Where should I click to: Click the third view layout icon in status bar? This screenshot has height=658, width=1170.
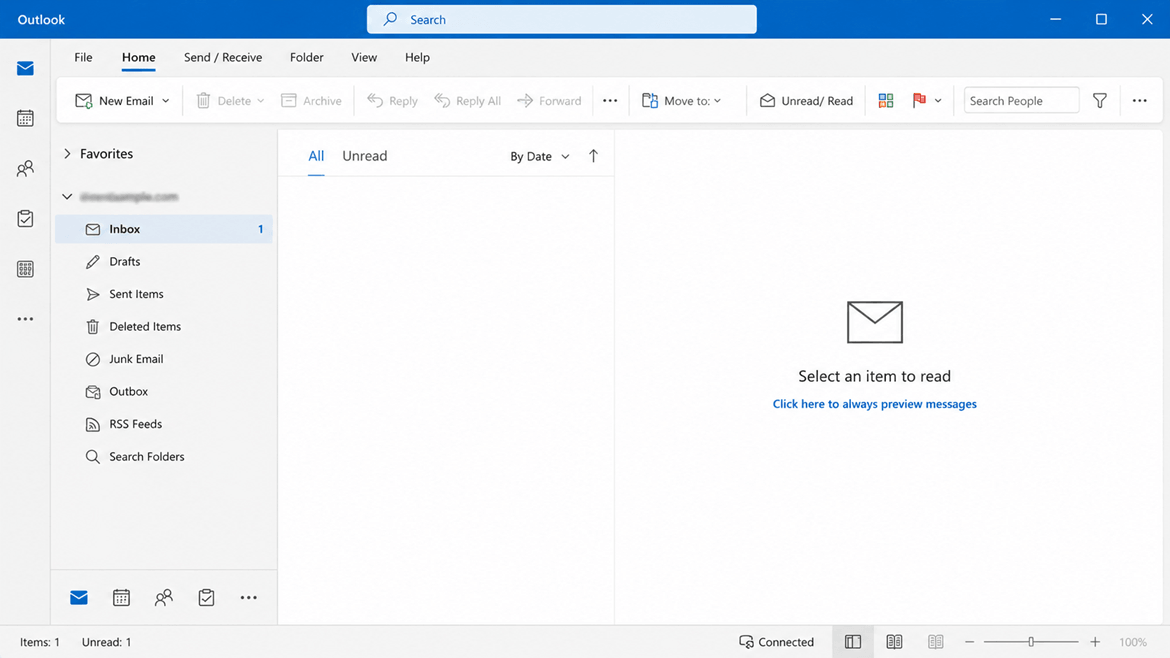point(936,642)
